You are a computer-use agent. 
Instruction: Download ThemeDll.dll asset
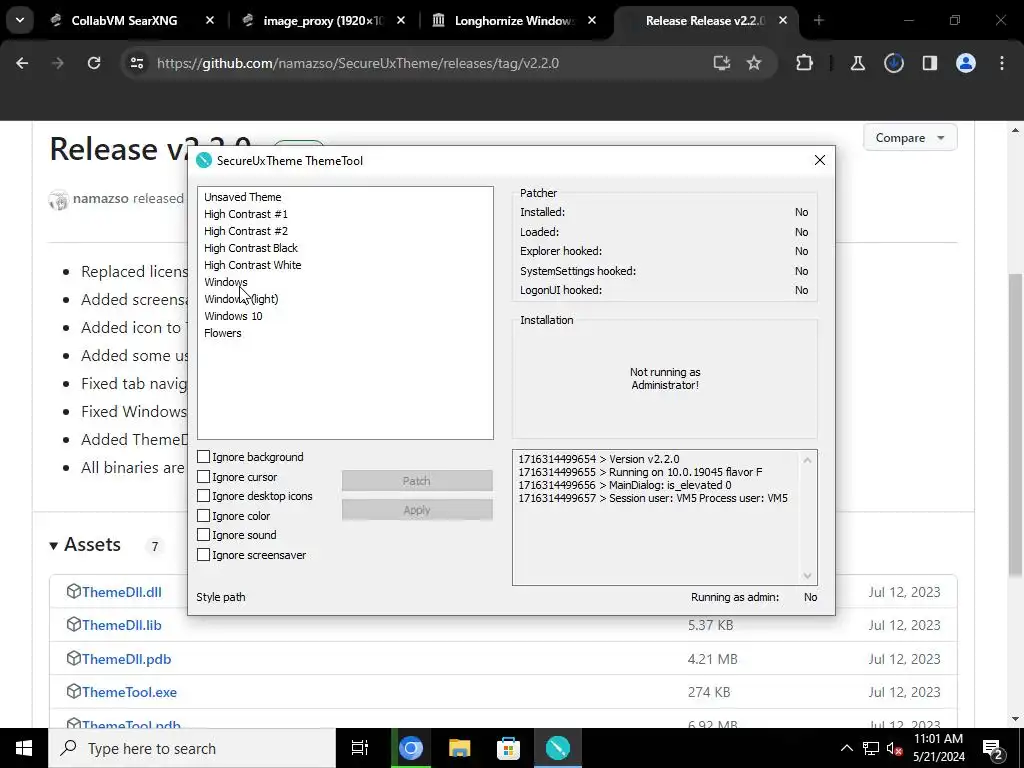(x=121, y=592)
